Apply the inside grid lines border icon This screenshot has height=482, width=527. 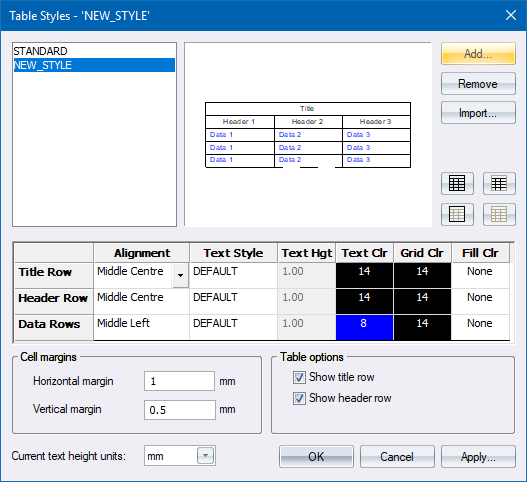click(499, 184)
